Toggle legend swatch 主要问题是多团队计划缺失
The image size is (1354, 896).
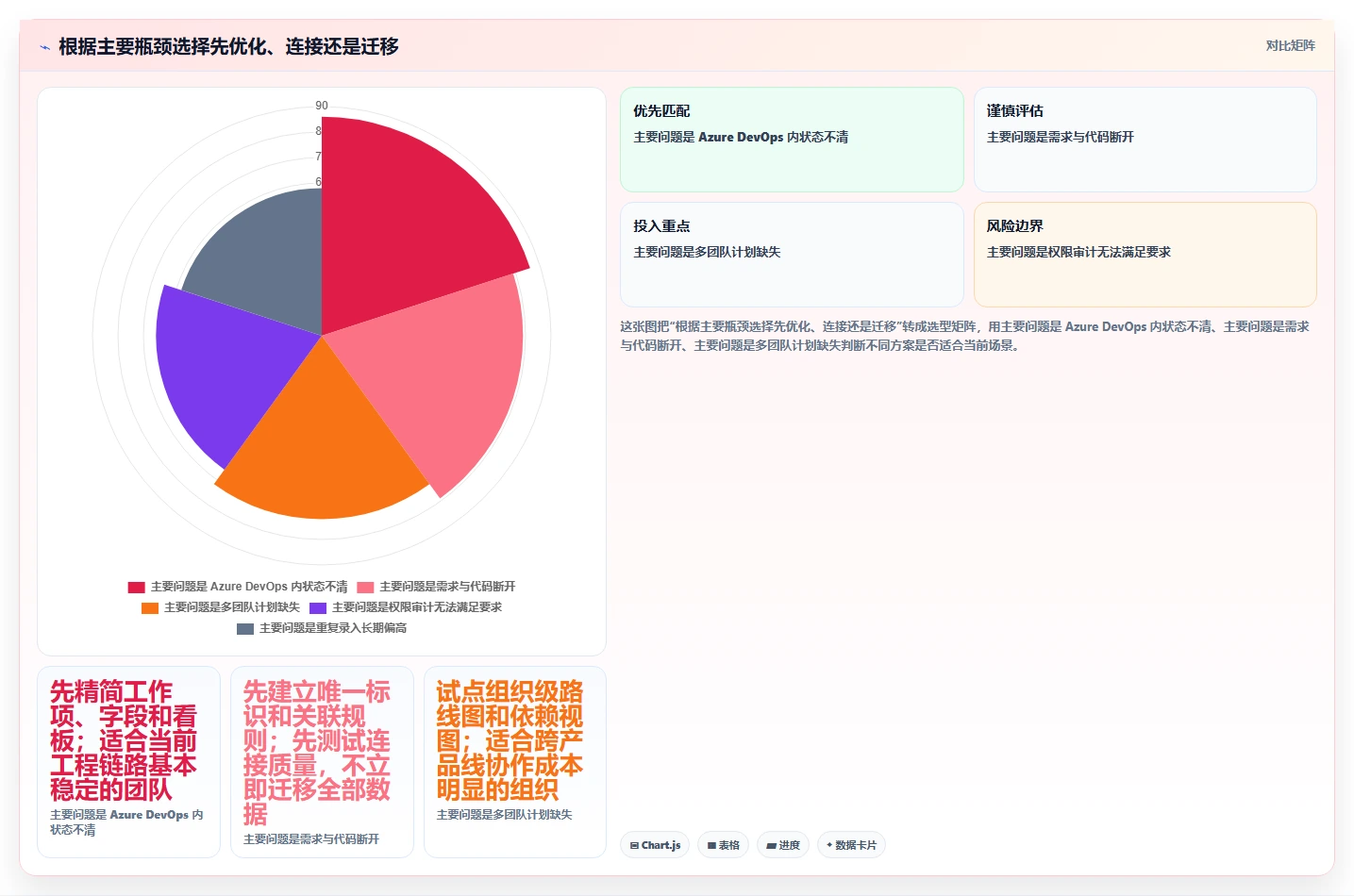(x=150, y=607)
